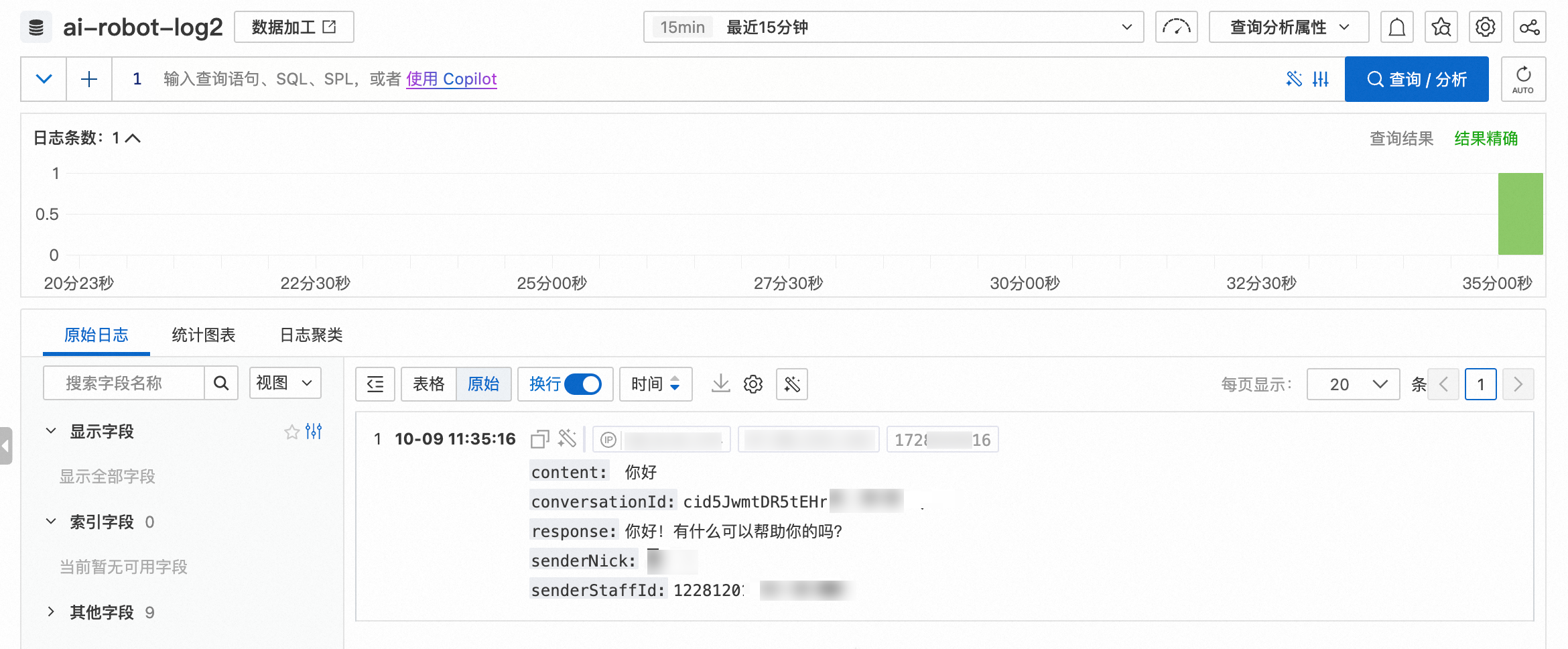Click the IP source tag icon
The width and height of the screenshot is (1568, 649).
click(x=608, y=440)
